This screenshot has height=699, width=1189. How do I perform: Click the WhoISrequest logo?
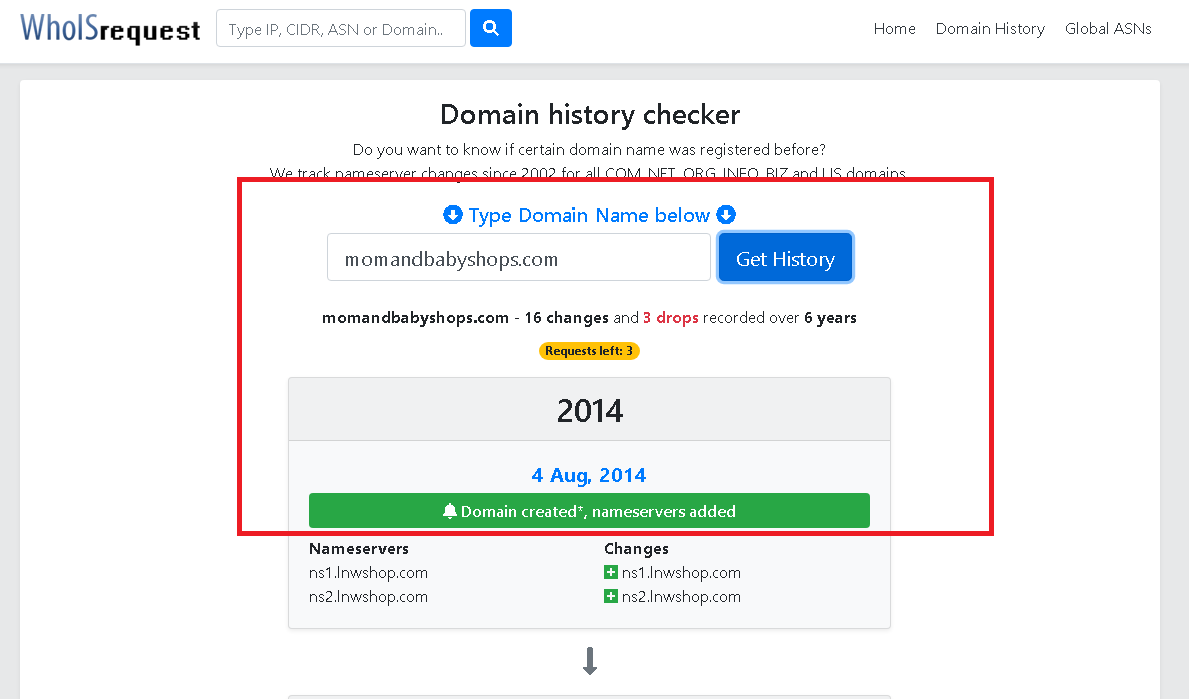pyautogui.click(x=111, y=29)
